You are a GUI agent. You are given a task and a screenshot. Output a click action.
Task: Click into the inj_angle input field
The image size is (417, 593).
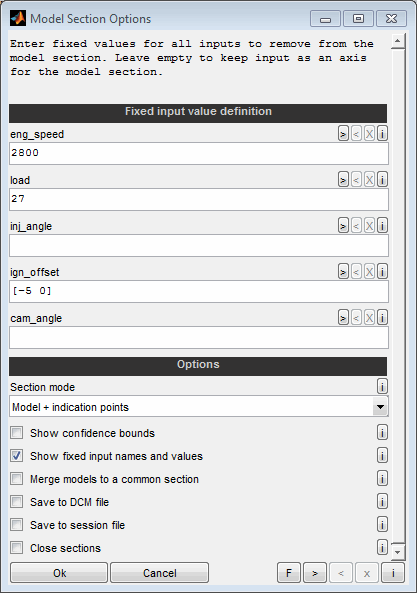198,245
